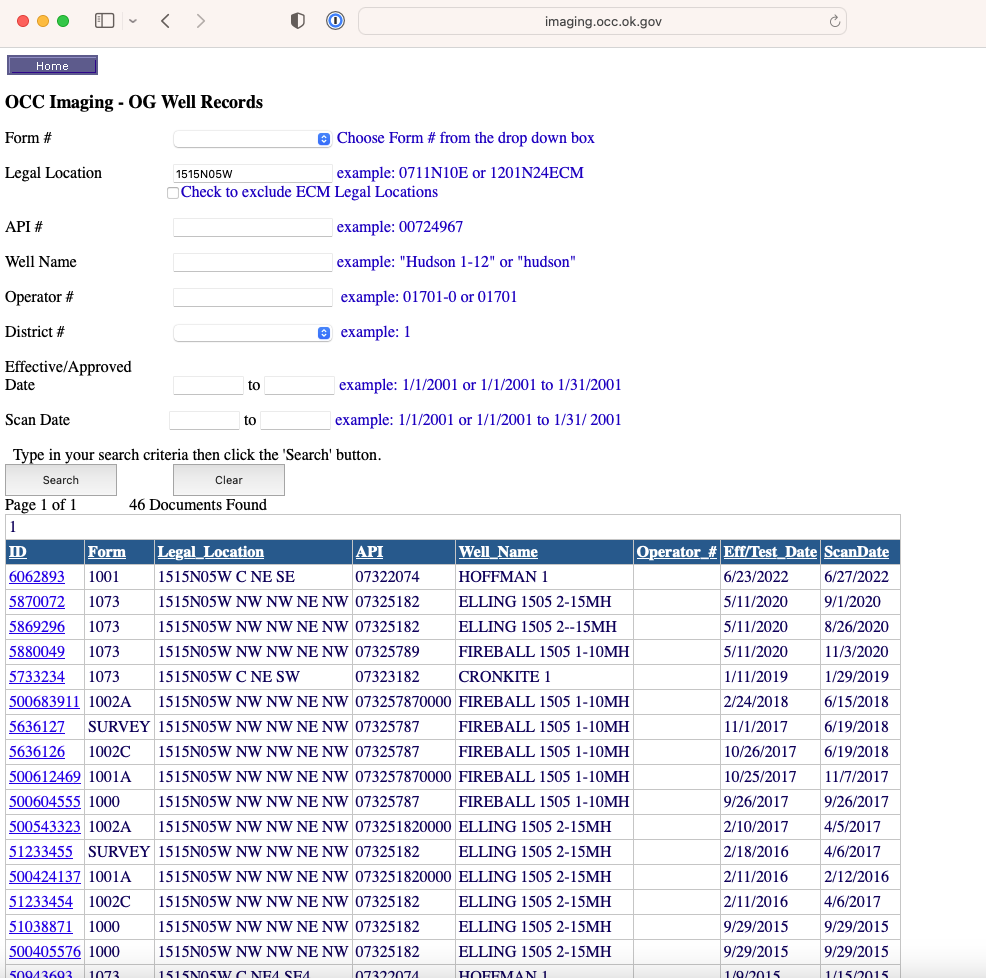Open the privacy report shield icon
The width and height of the screenshot is (986, 978).
pyautogui.click(x=297, y=21)
